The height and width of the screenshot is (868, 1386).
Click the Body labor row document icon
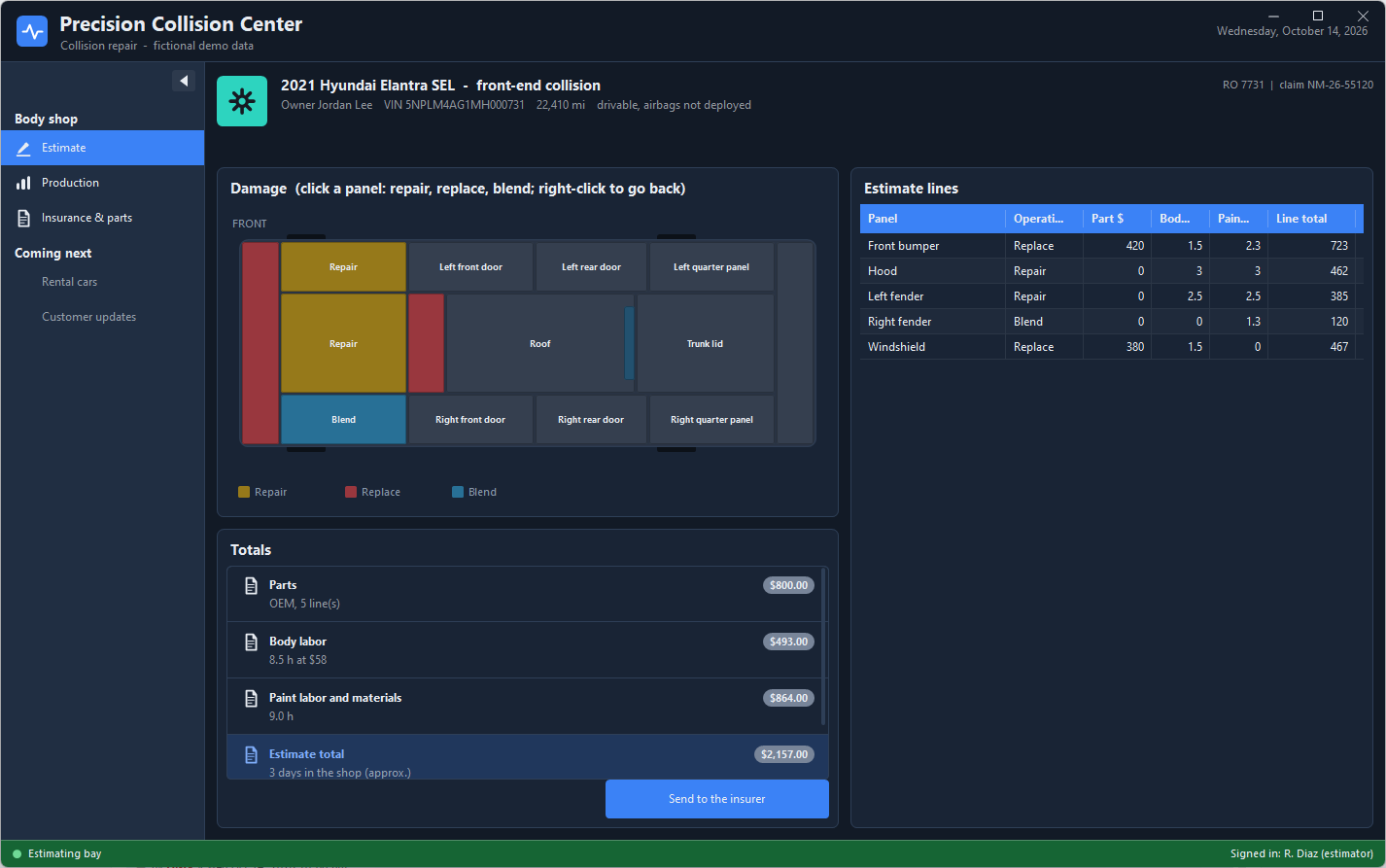click(251, 642)
